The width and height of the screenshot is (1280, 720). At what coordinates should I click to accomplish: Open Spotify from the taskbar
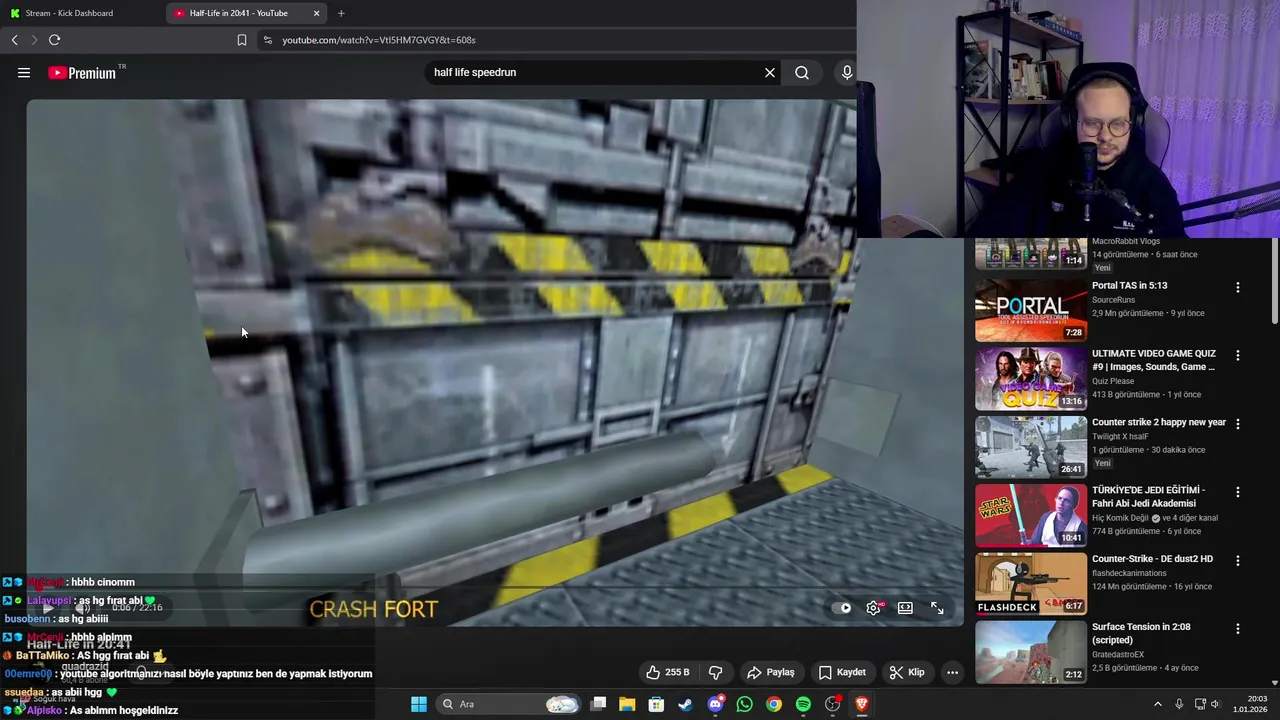click(803, 704)
